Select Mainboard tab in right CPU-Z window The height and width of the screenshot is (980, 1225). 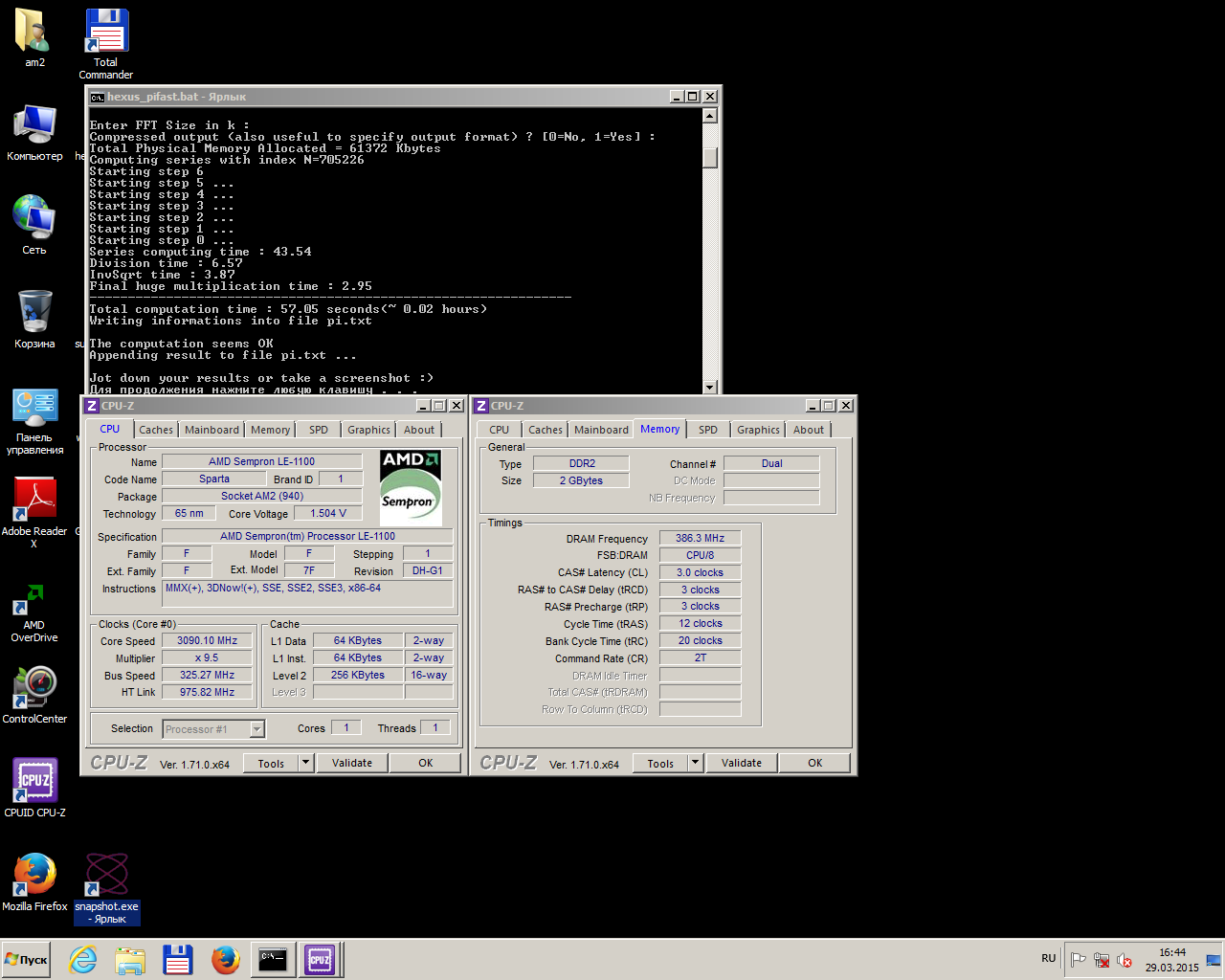(601, 430)
